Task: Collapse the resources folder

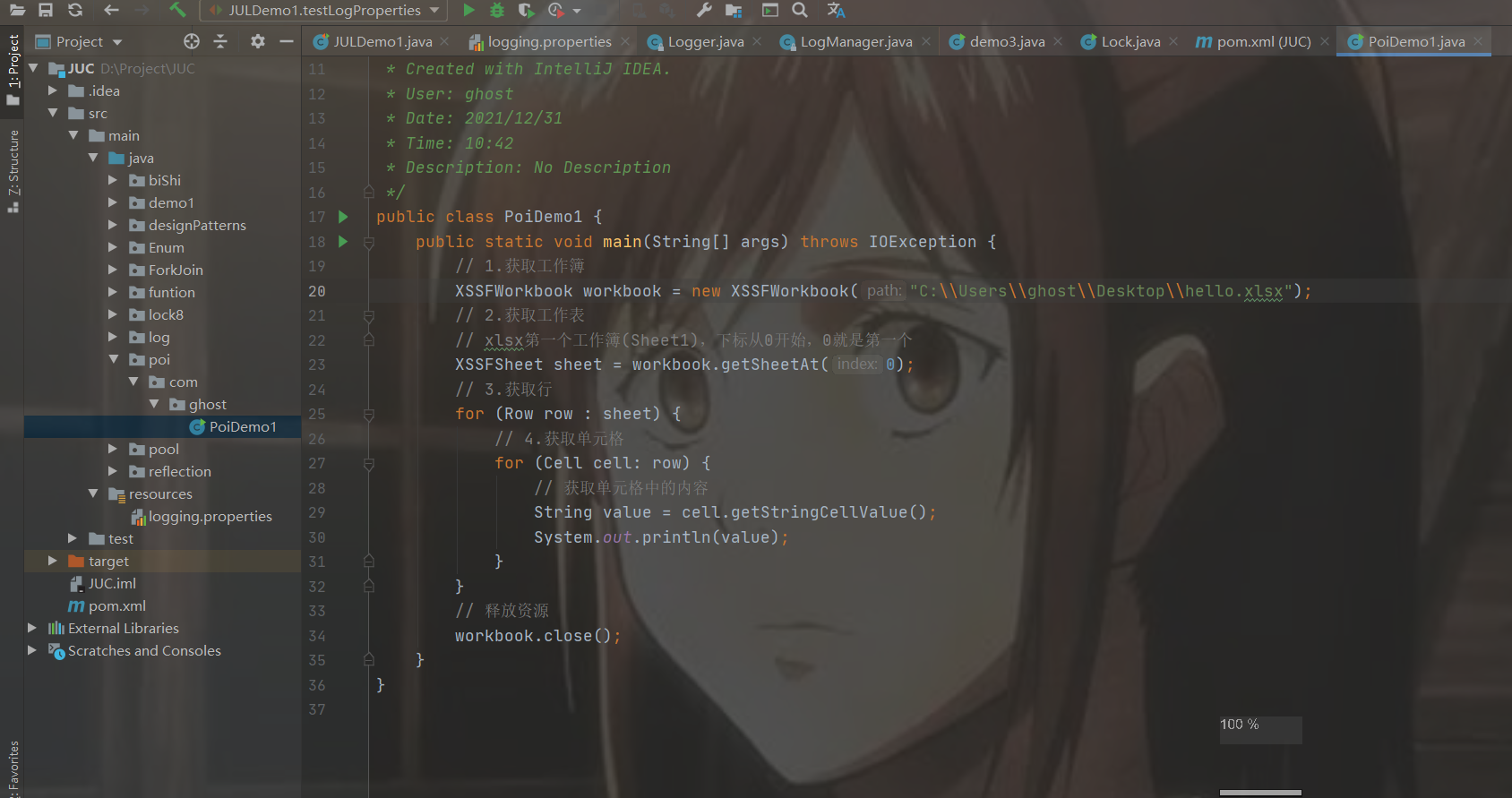Action: pyautogui.click(x=93, y=493)
